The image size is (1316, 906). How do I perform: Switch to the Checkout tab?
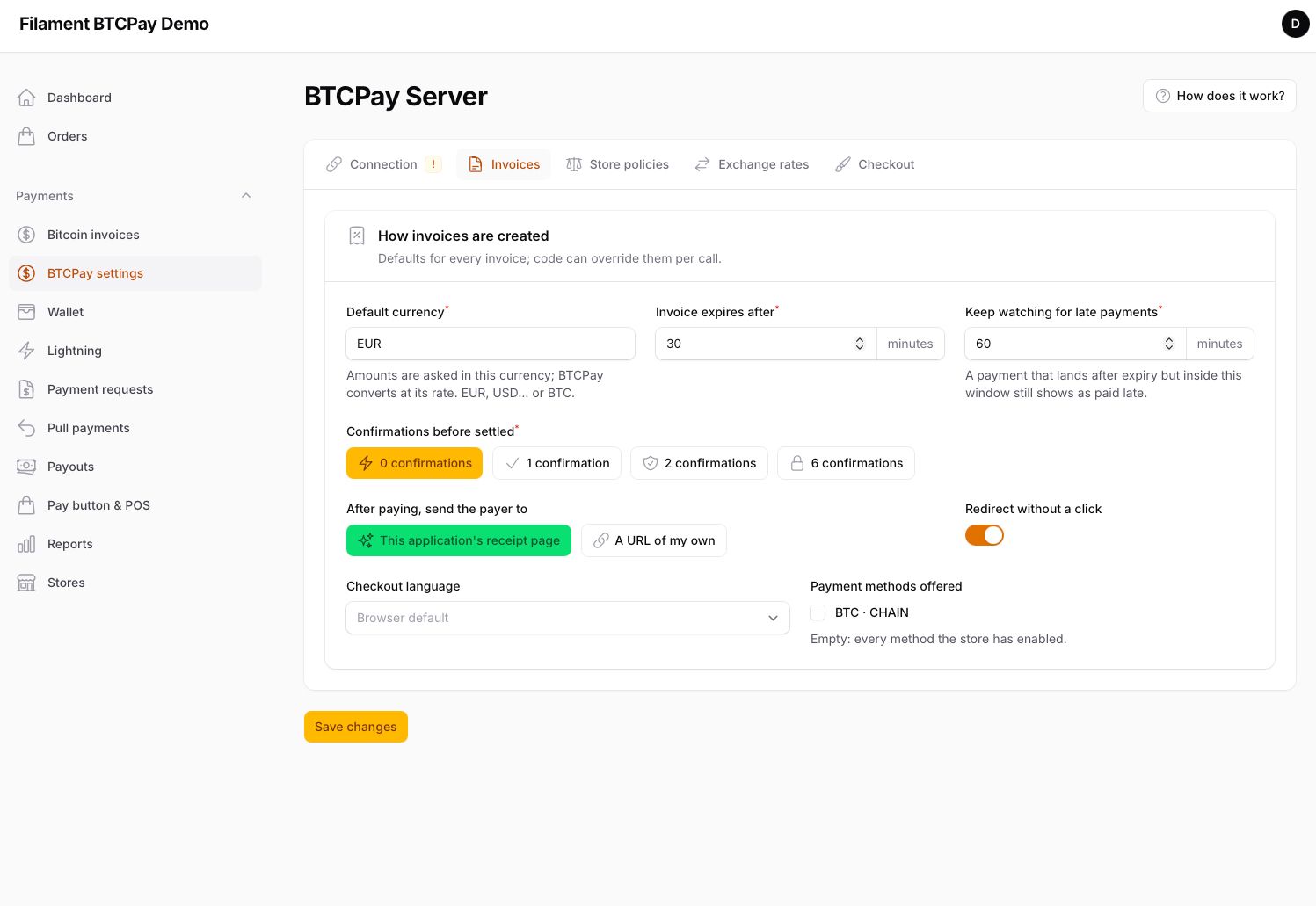[875, 164]
